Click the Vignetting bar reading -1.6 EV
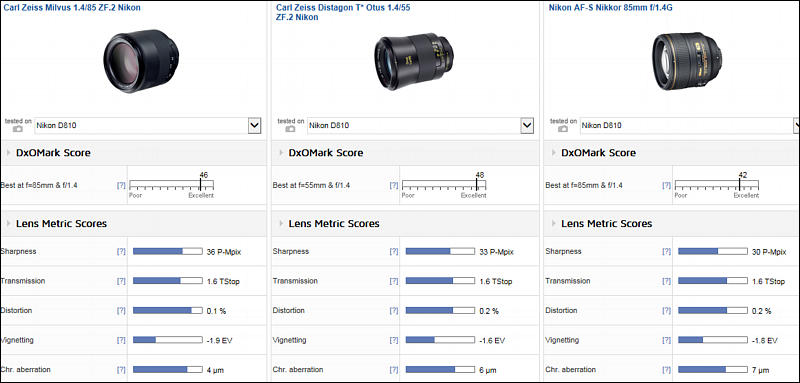 [440, 340]
